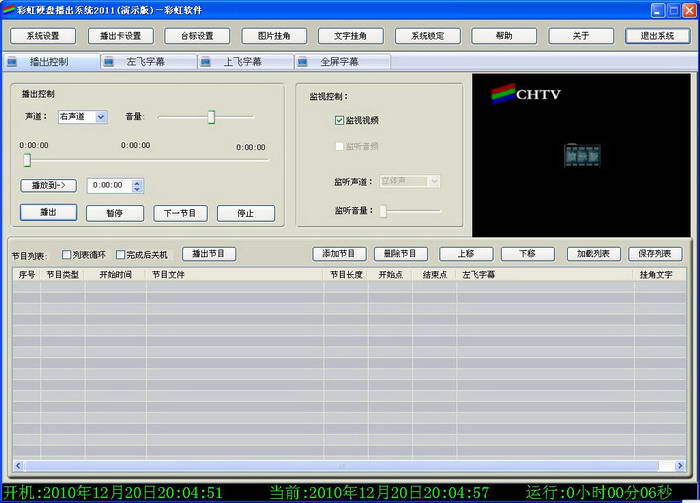
Task: Increase play-to time with up spinner
Action: pos(138,183)
